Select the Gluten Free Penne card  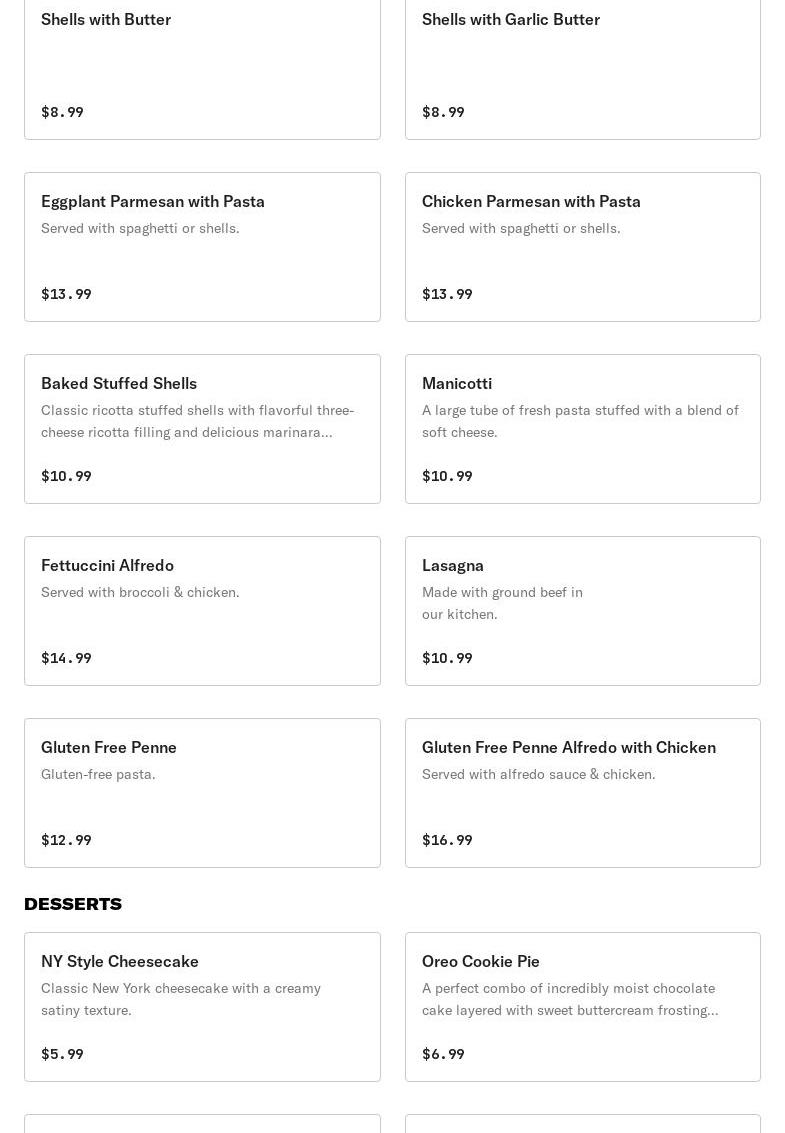[202, 793]
